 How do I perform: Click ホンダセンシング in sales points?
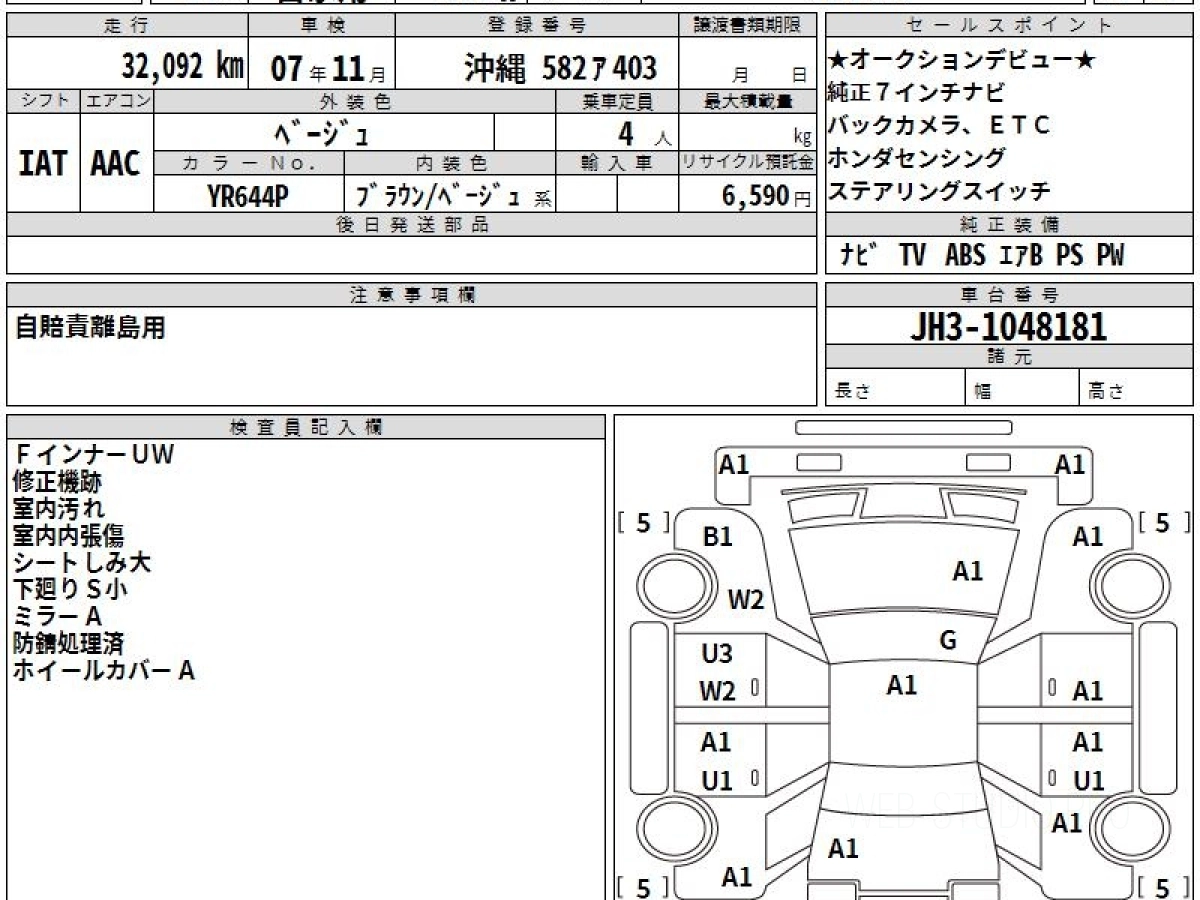(x=916, y=158)
